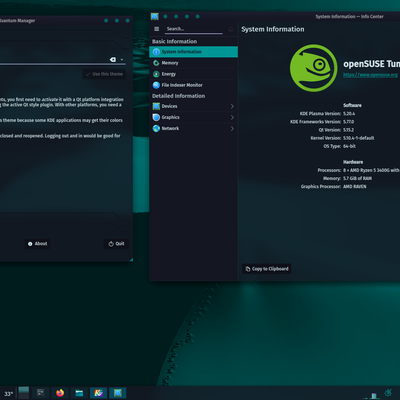This screenshot has width=400, height=400.
Task: Open the Info Center hamburger menu
Action: pos(156,29)
